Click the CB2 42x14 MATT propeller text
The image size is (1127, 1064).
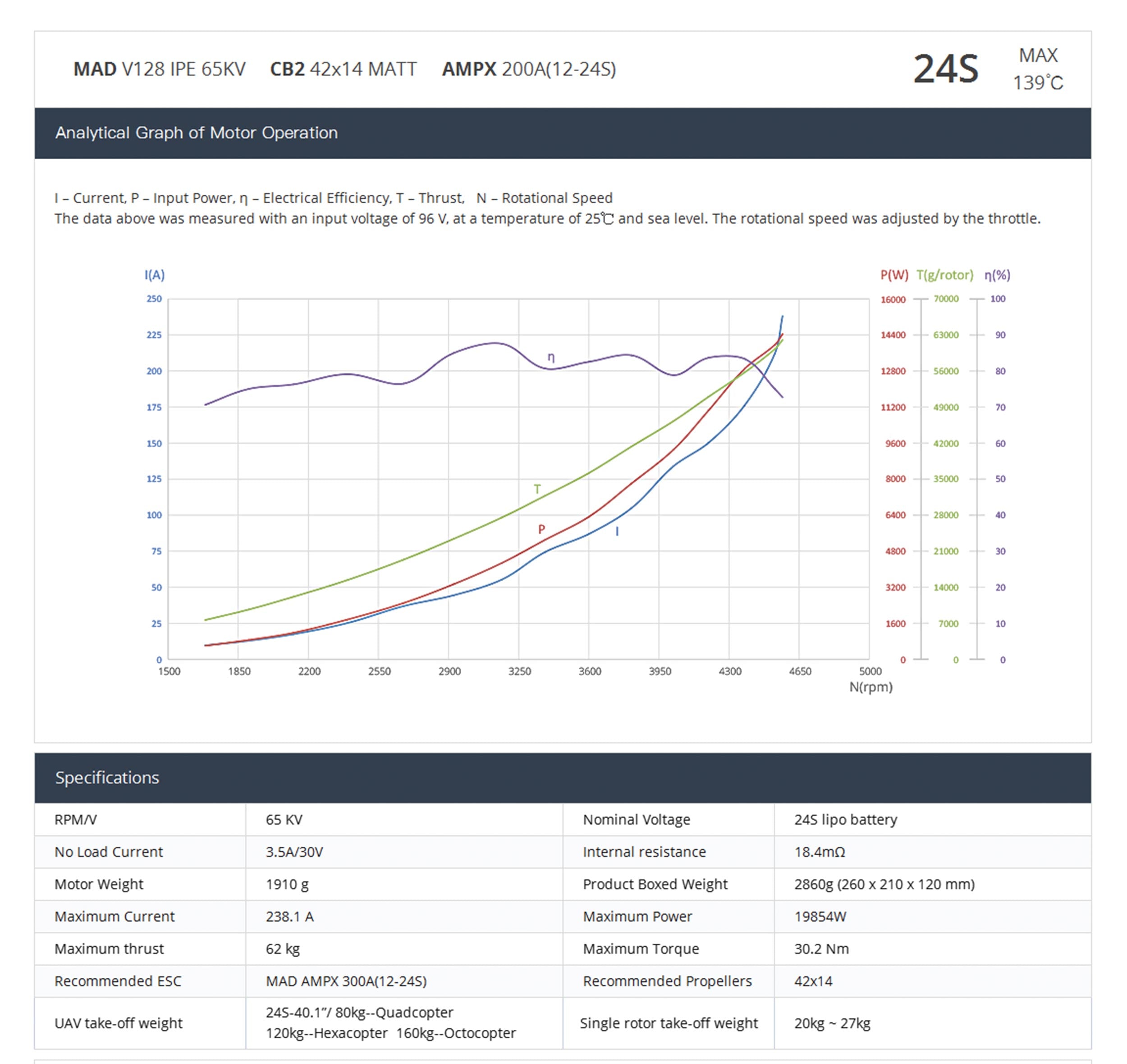click(343, 69)
